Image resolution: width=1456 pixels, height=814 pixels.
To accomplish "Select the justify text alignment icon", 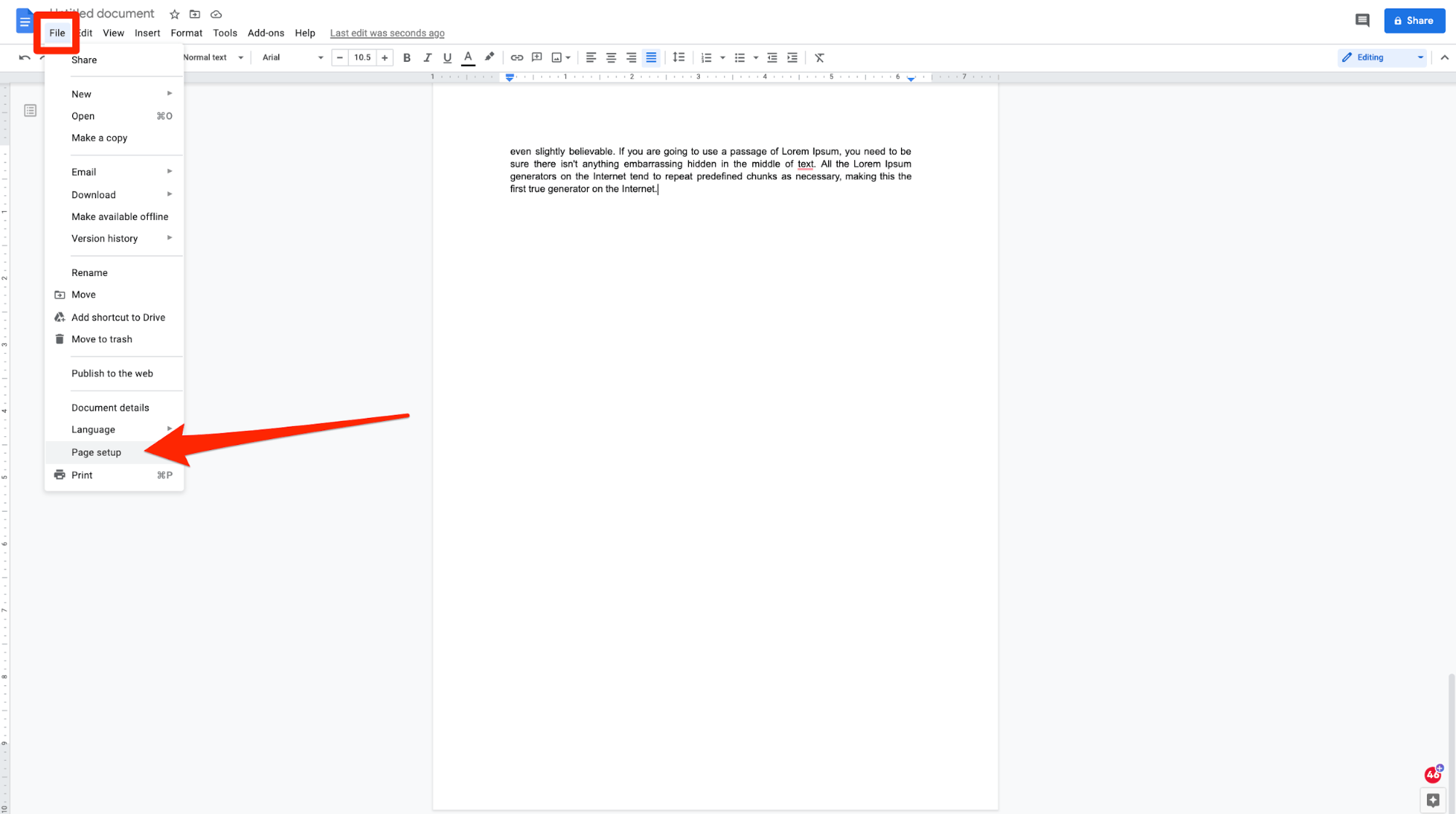I will coord(651,57).
